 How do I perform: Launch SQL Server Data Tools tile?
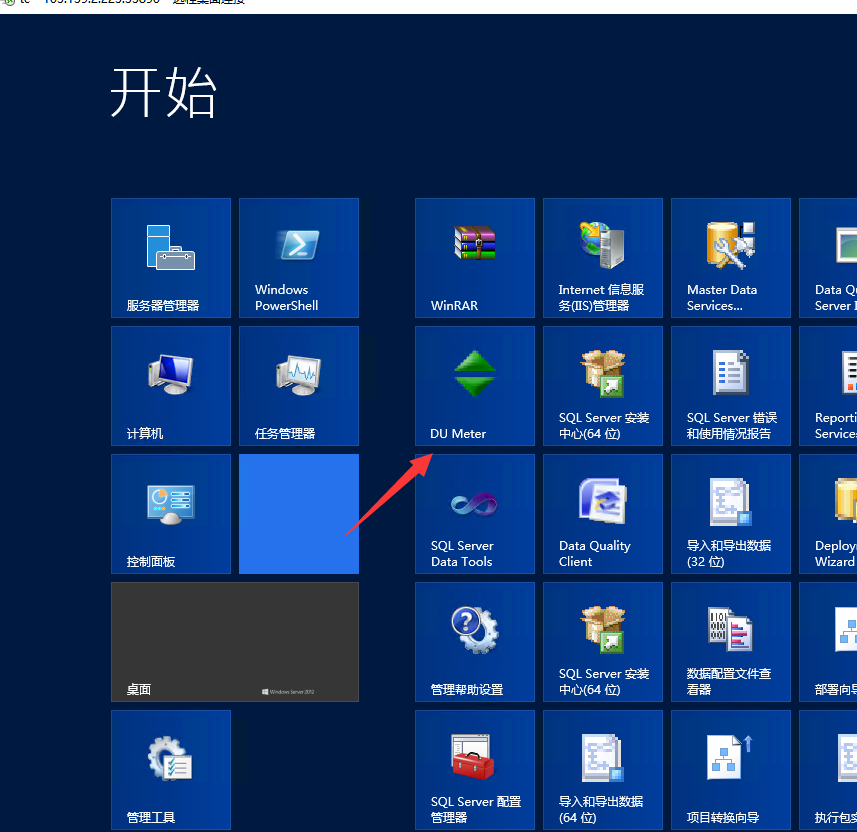tap(475, 514)
